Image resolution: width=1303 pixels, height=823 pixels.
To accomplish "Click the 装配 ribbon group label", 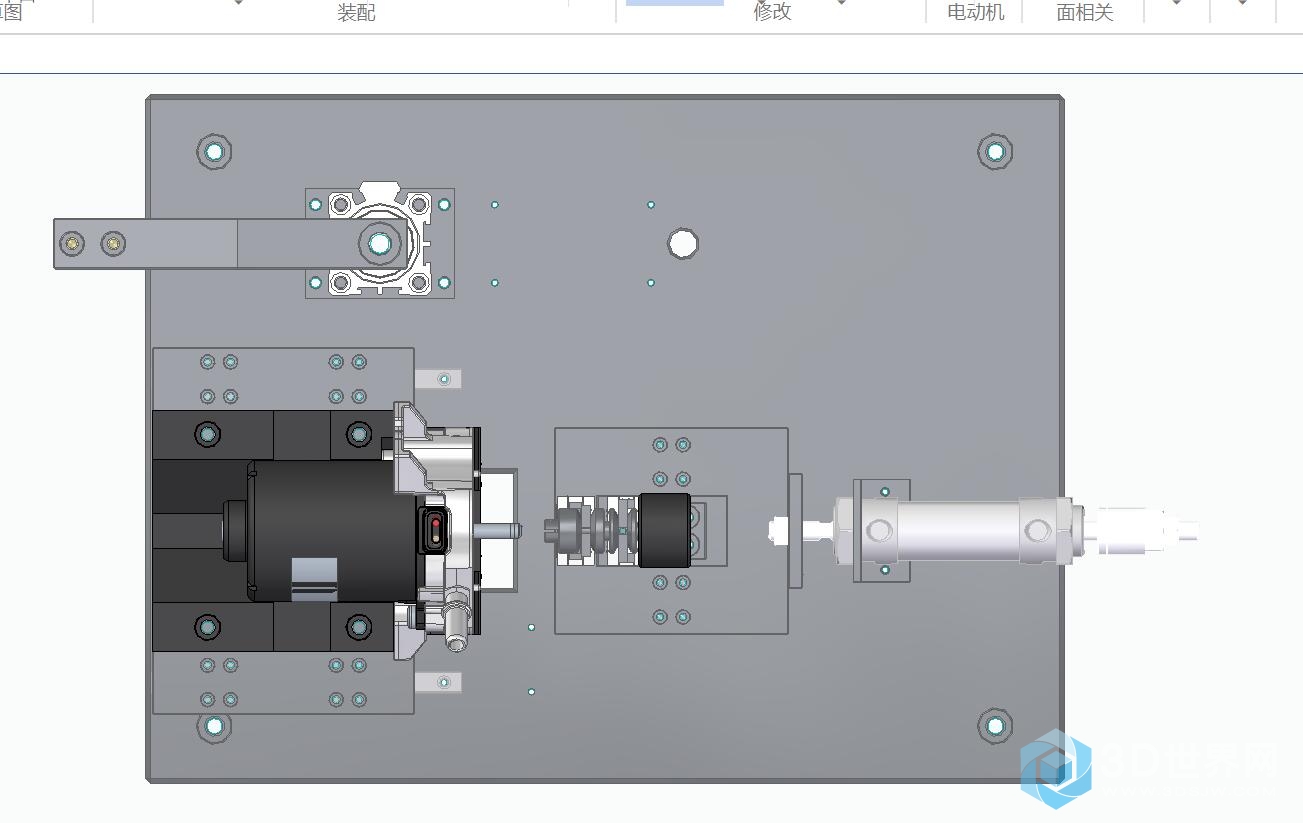I will (356, 12).
